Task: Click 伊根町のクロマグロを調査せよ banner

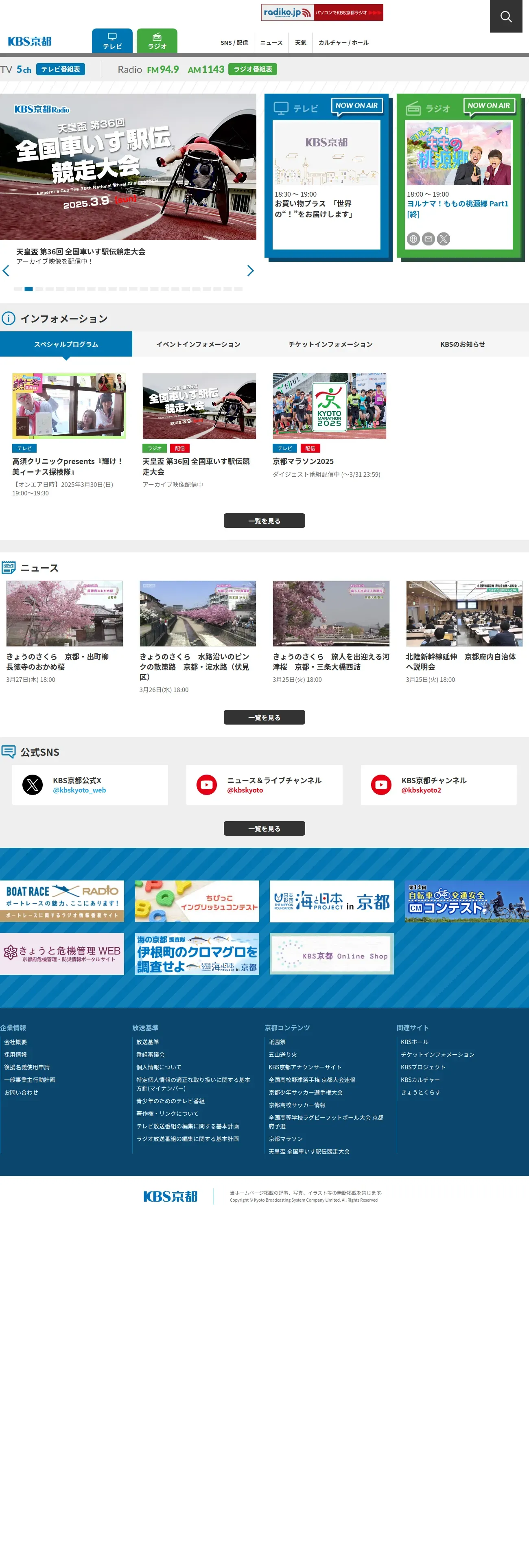Action: [x=197, y=954]
